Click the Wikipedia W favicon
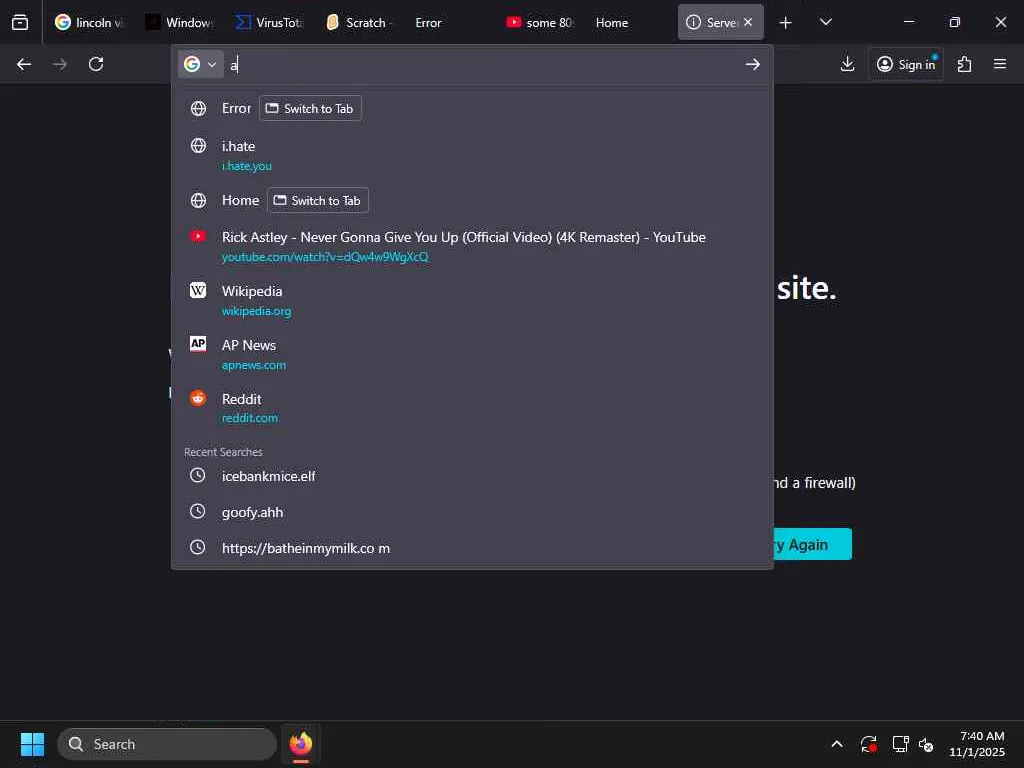 pyautogui.click(x=198, y=290)
